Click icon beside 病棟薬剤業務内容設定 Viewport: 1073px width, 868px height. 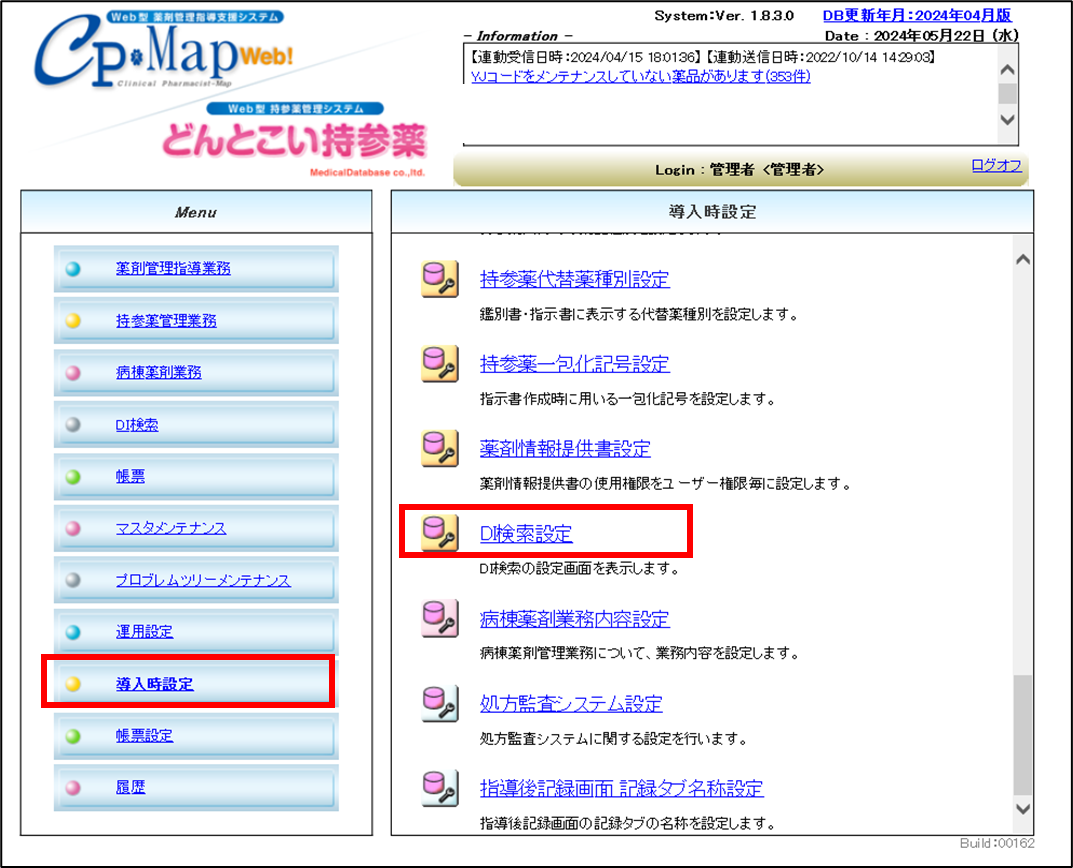tap(438, 619)
